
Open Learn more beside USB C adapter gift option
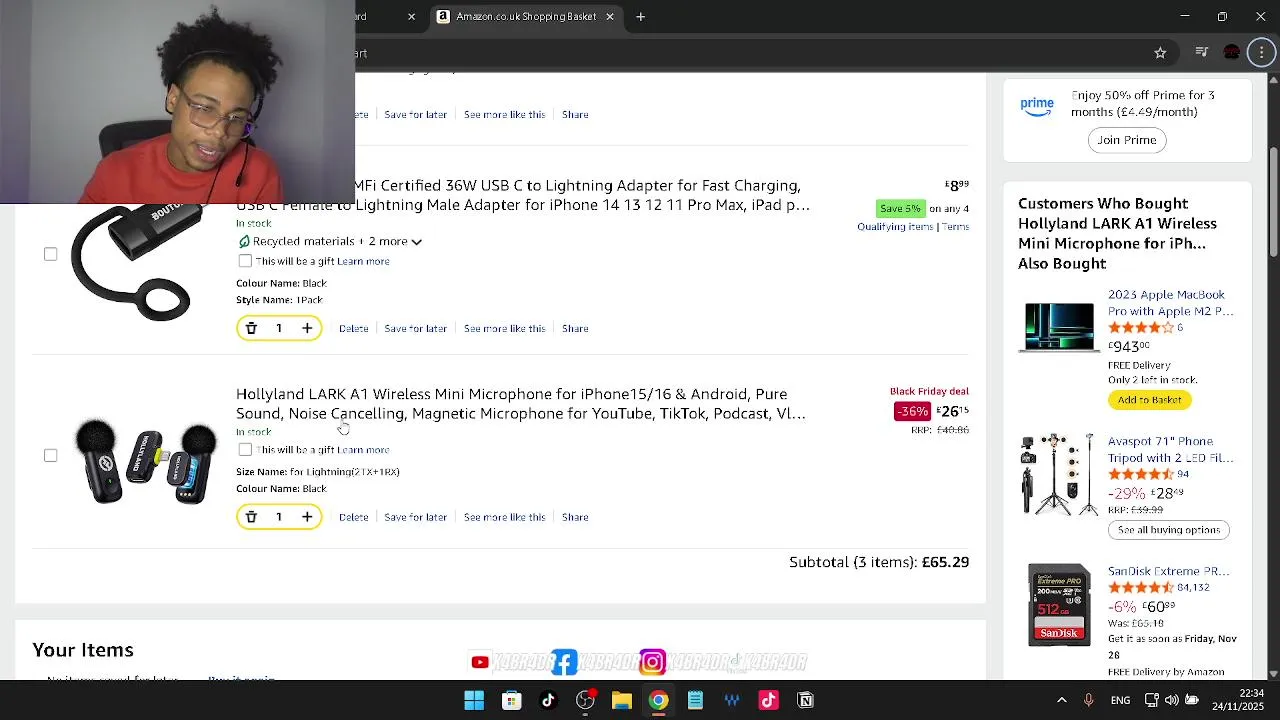tap(363, 261)
